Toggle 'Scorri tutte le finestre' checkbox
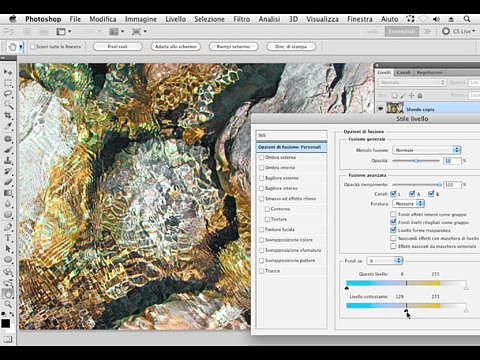 (32, 47)
